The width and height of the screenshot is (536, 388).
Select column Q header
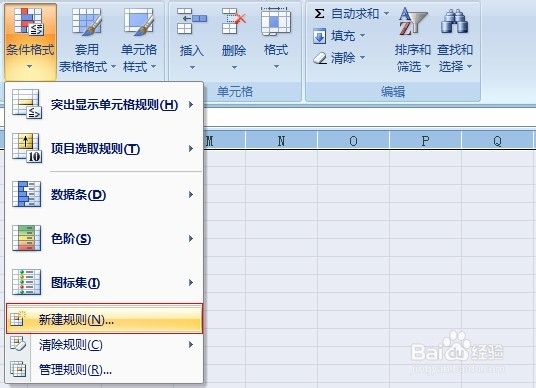pyautogui.click(x=498, y=141)
